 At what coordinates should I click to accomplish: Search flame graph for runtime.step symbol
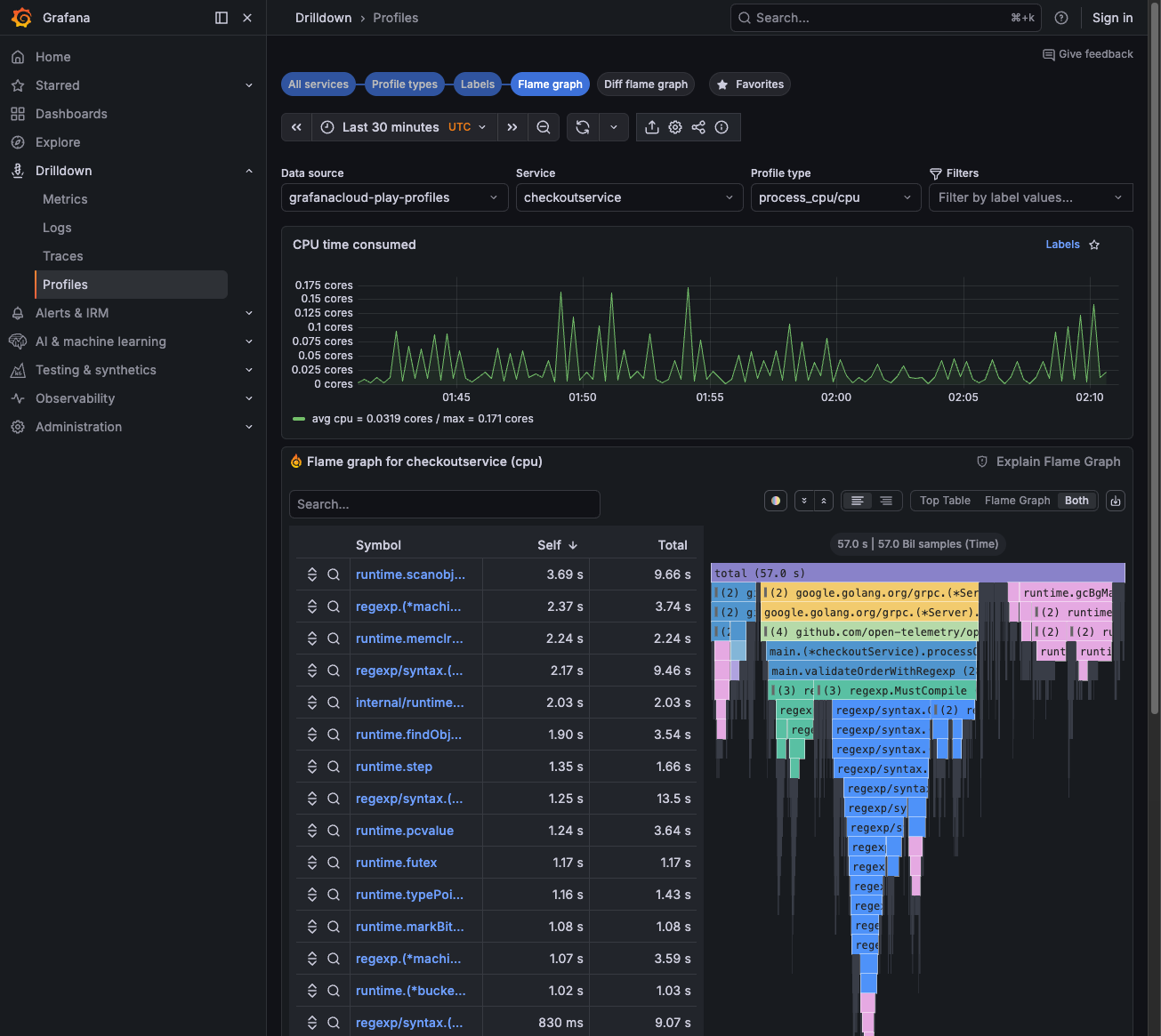[334, 767]
